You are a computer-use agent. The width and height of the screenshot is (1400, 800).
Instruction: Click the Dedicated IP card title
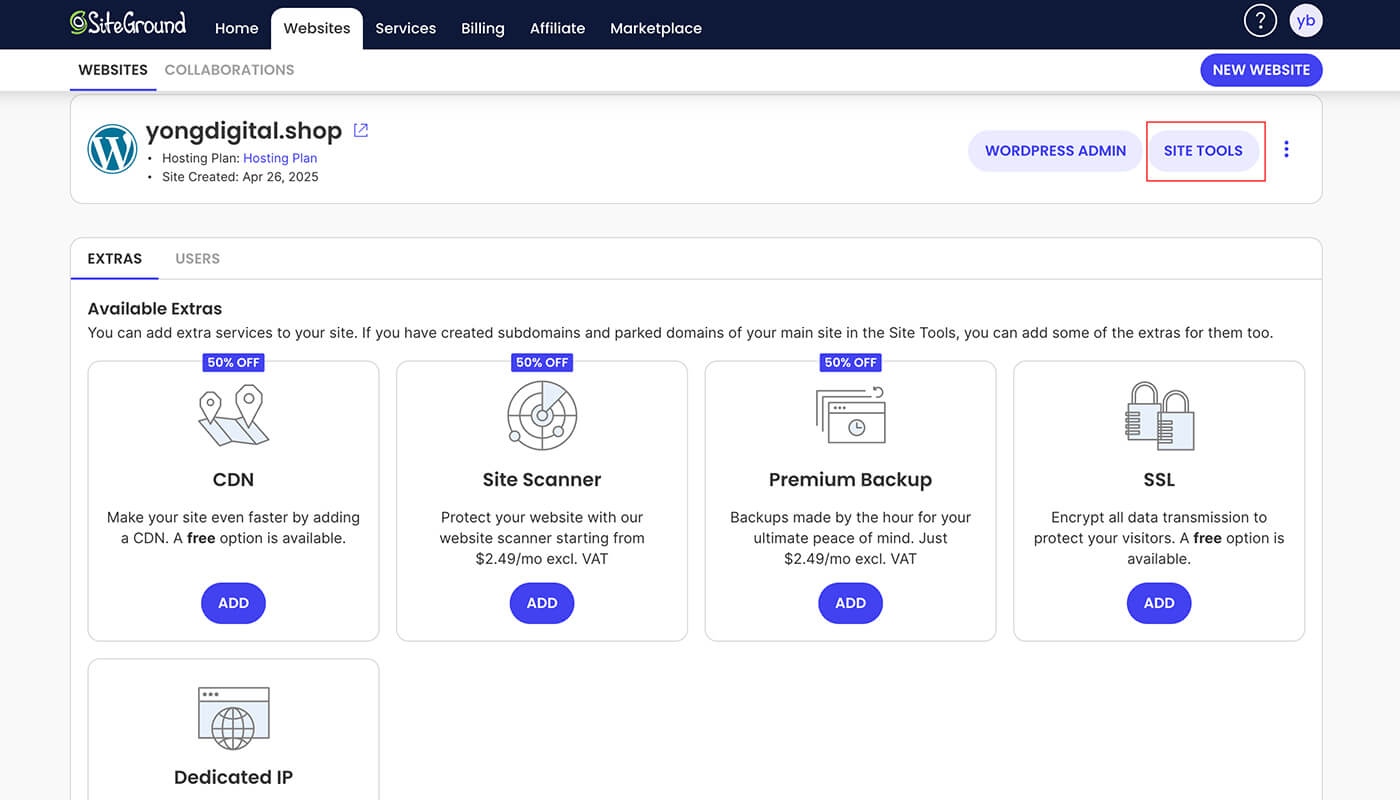tap(233, 778)
